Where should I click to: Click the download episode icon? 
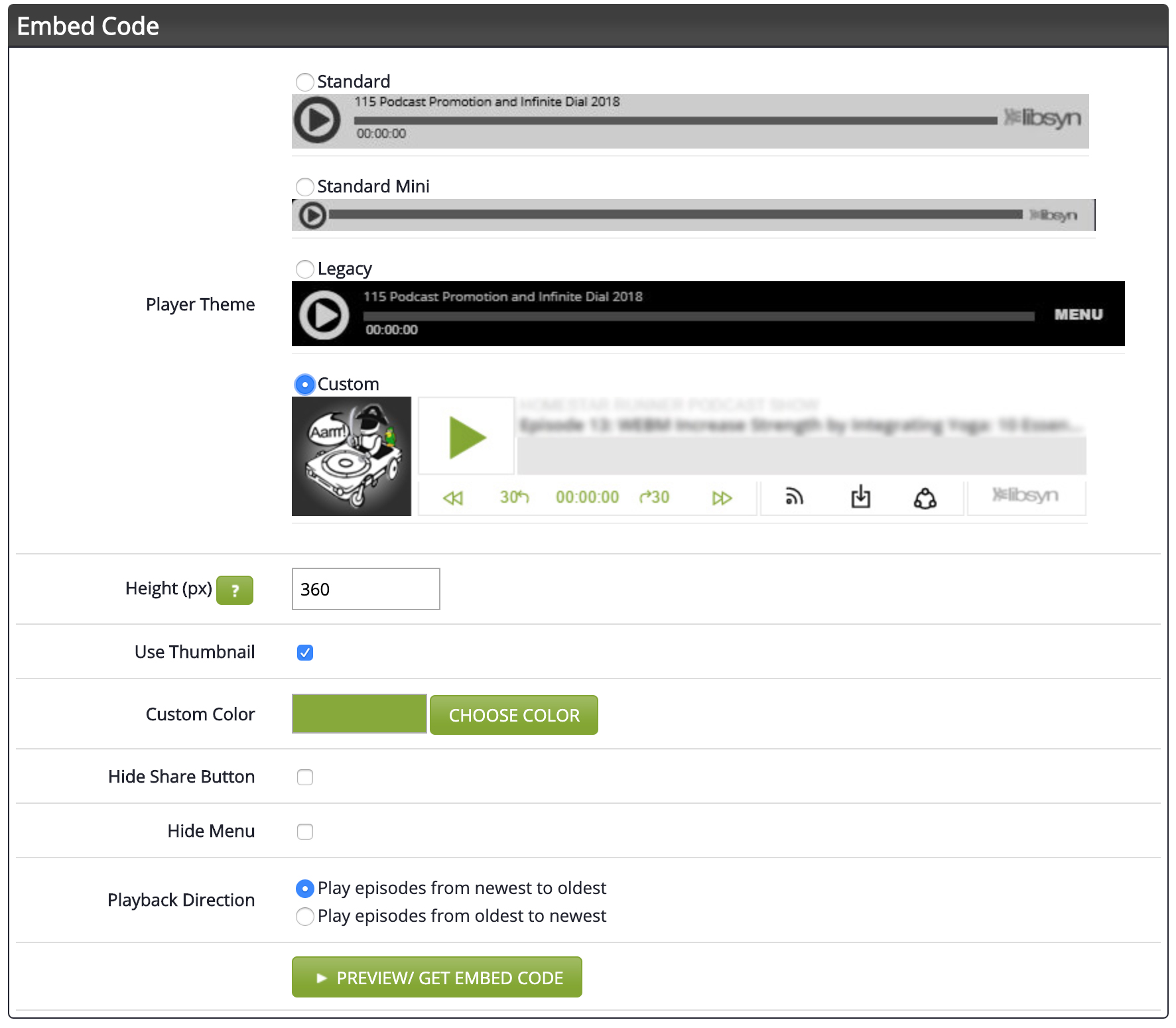[860, 496]
